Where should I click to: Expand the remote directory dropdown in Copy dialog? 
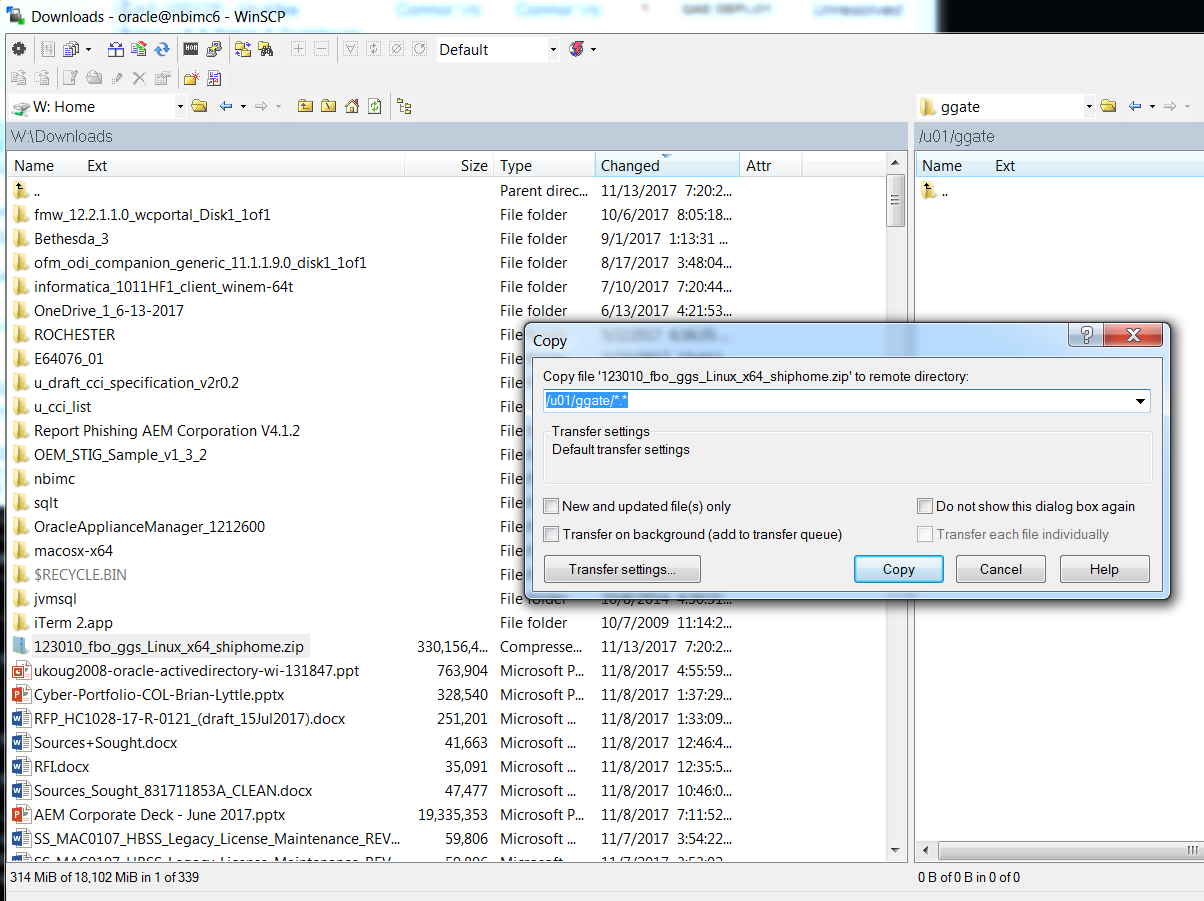pyautogui.click(x=1139, y=400)
